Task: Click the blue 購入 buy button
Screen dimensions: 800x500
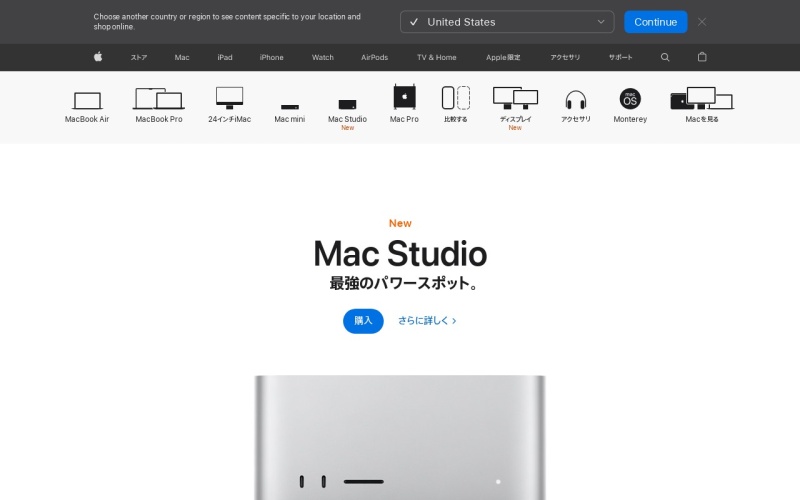Action: pyautogui.click(x=363, y=321)
